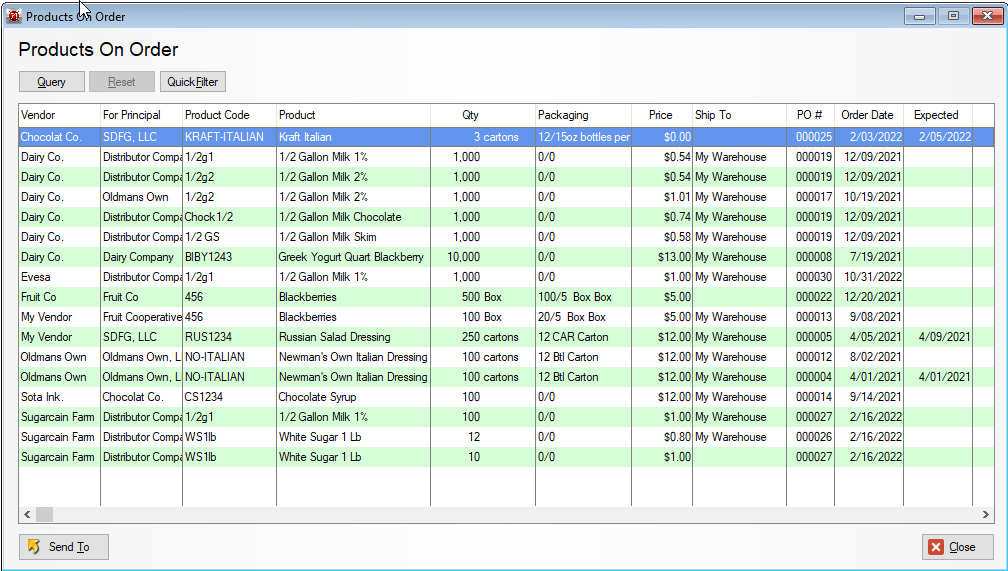This screenshot has height=571, width=1008.
Task: Click expected date 4/09/2021
Action: [x=938, y=337]
